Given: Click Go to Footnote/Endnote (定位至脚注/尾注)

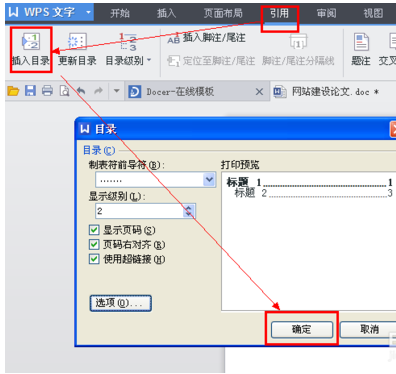Looking at the screenshot, I should [x=211, y=61].
